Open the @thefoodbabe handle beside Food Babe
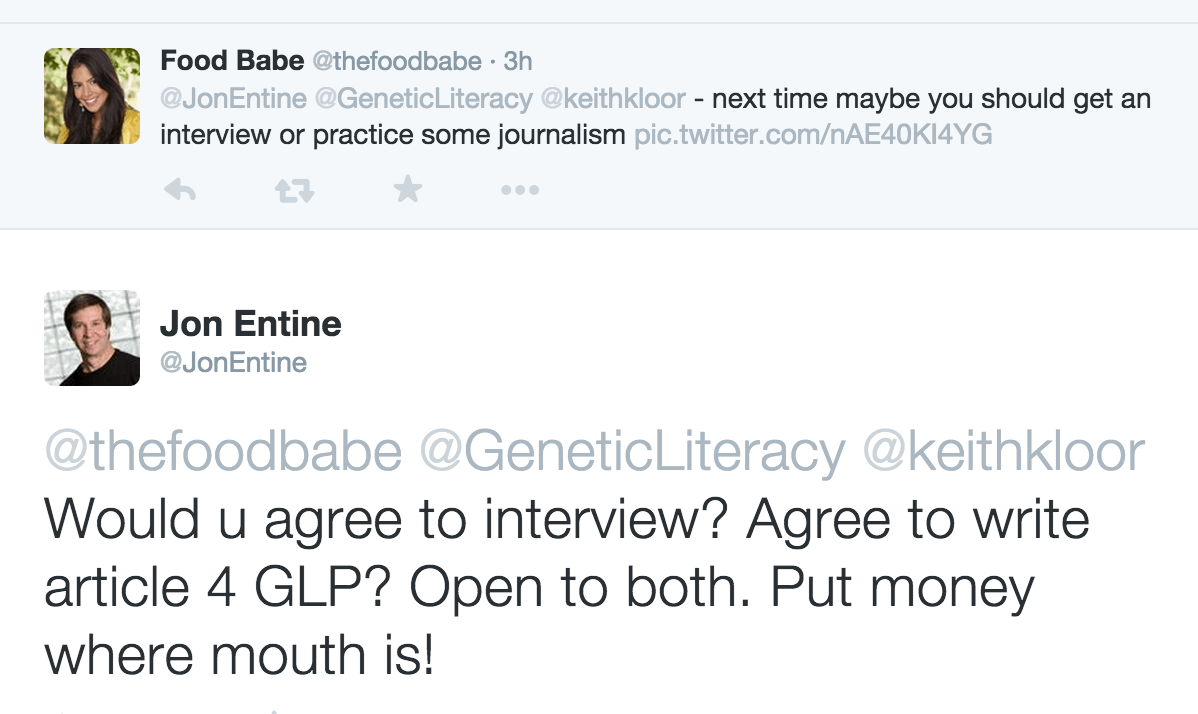The image size is (1198, 714). pos(397,61)
